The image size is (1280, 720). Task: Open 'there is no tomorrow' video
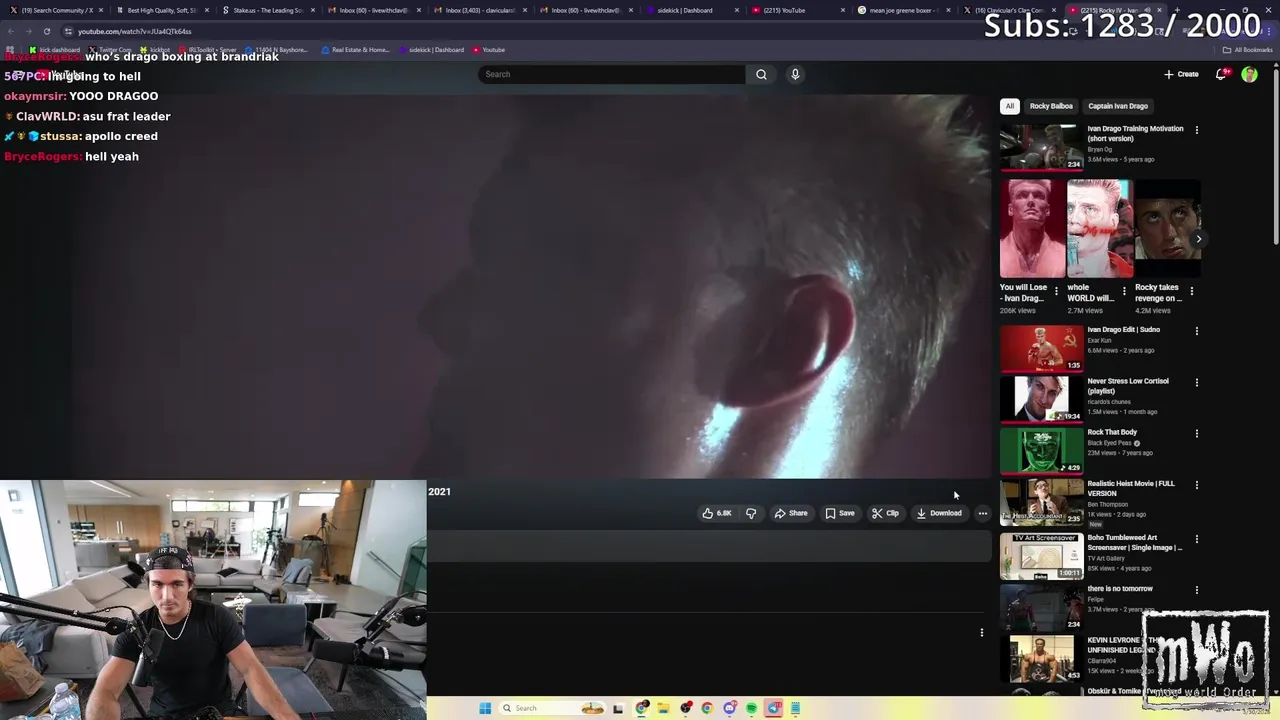[x=1041, y=606]
